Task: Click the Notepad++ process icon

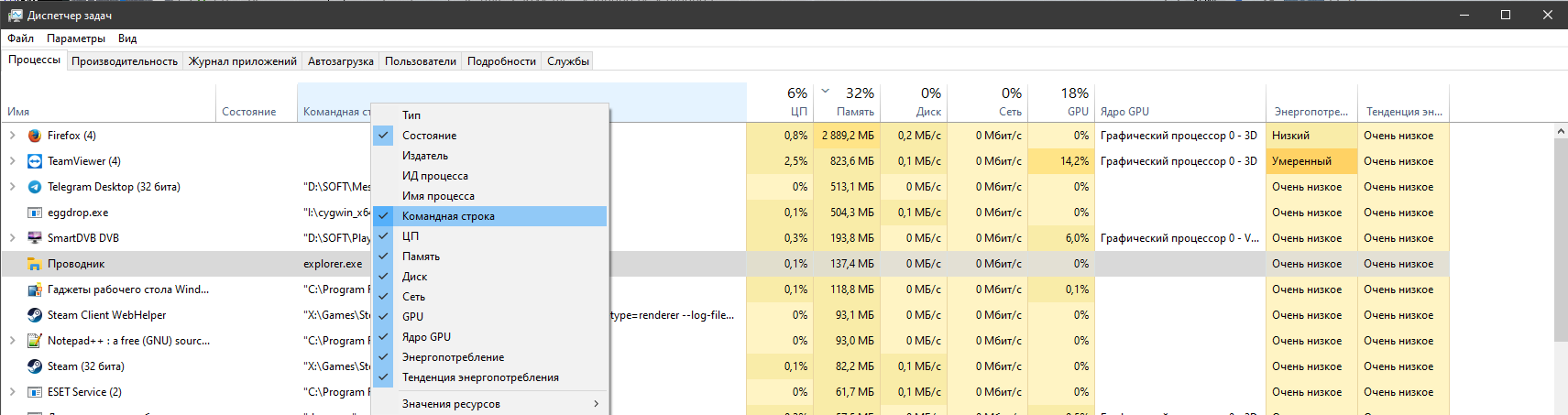Action: 35,341
